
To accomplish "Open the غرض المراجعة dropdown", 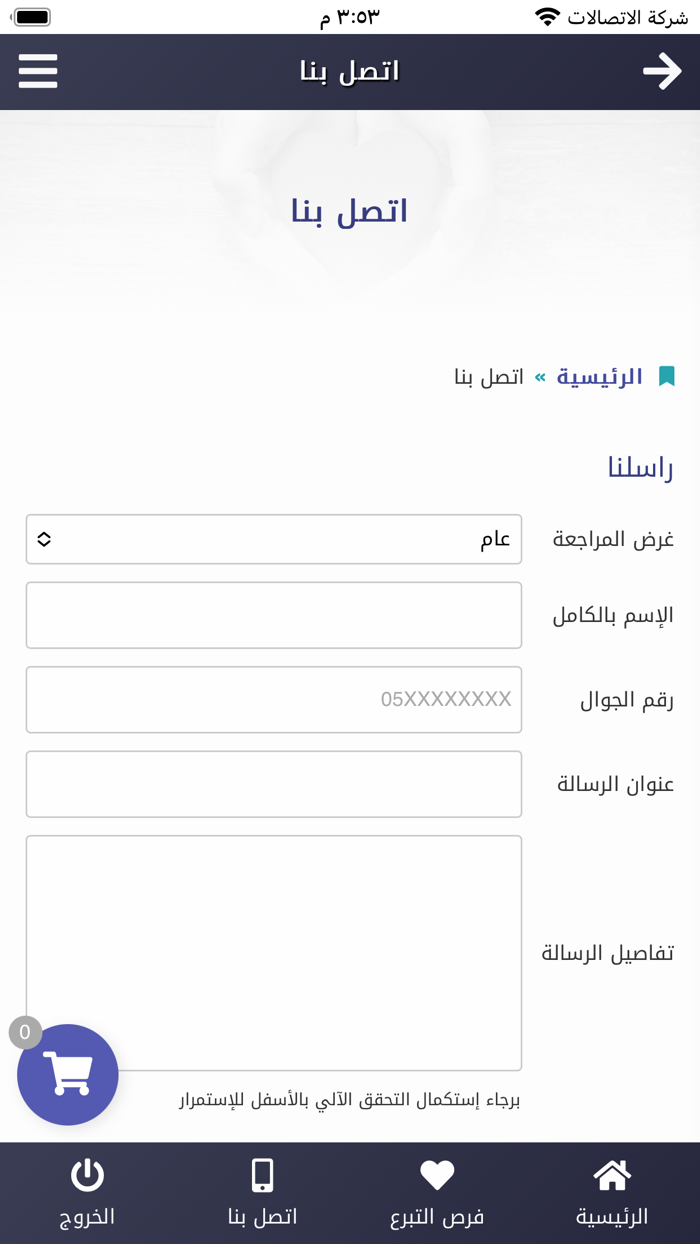I will [273, 539].
